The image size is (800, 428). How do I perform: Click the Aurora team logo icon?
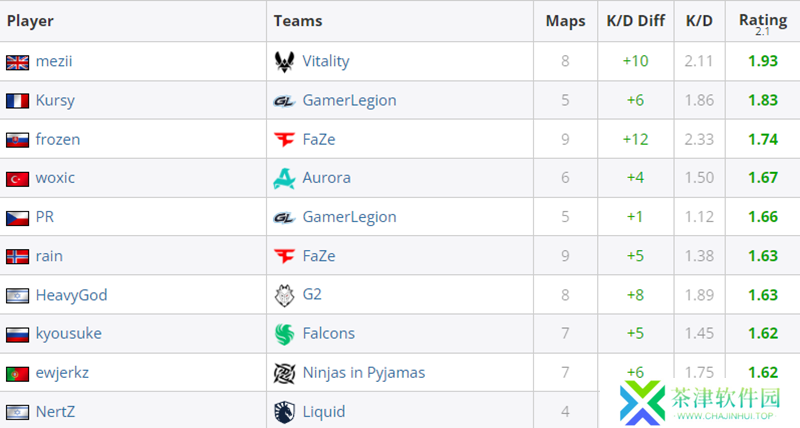point(284,178)
